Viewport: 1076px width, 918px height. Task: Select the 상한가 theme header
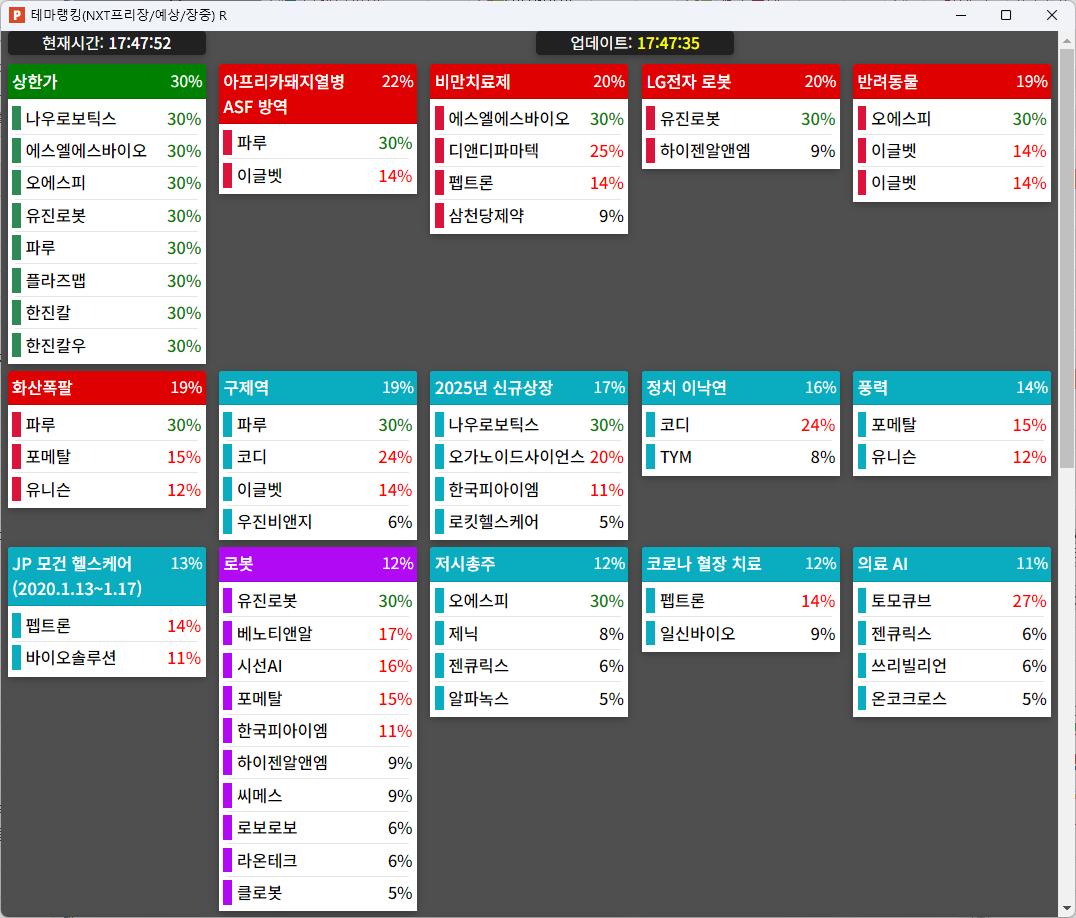click(x=107, y=82)
